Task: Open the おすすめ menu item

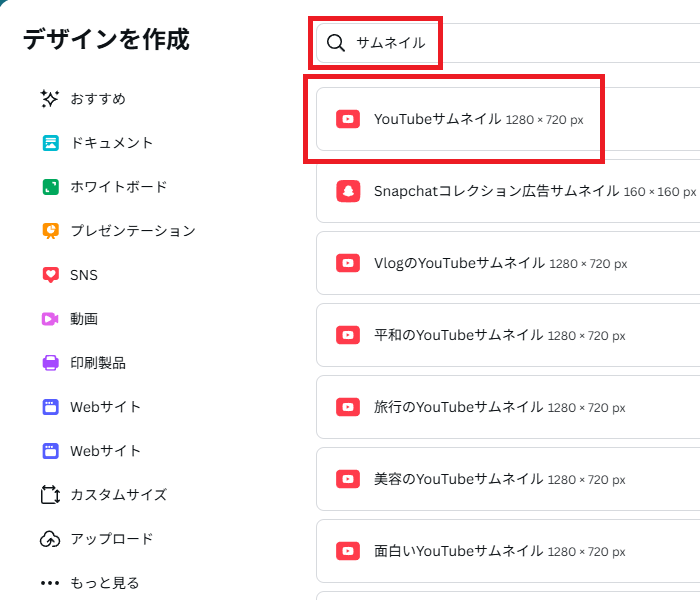Action: click(x=98, y=99)
